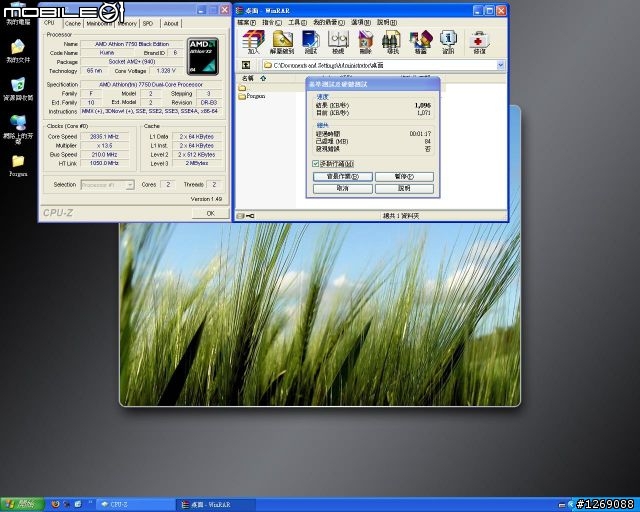Click the Core Speed value 2835.1 MHz
The width and height of the screenshot is (640, 512).
[104, 137]
